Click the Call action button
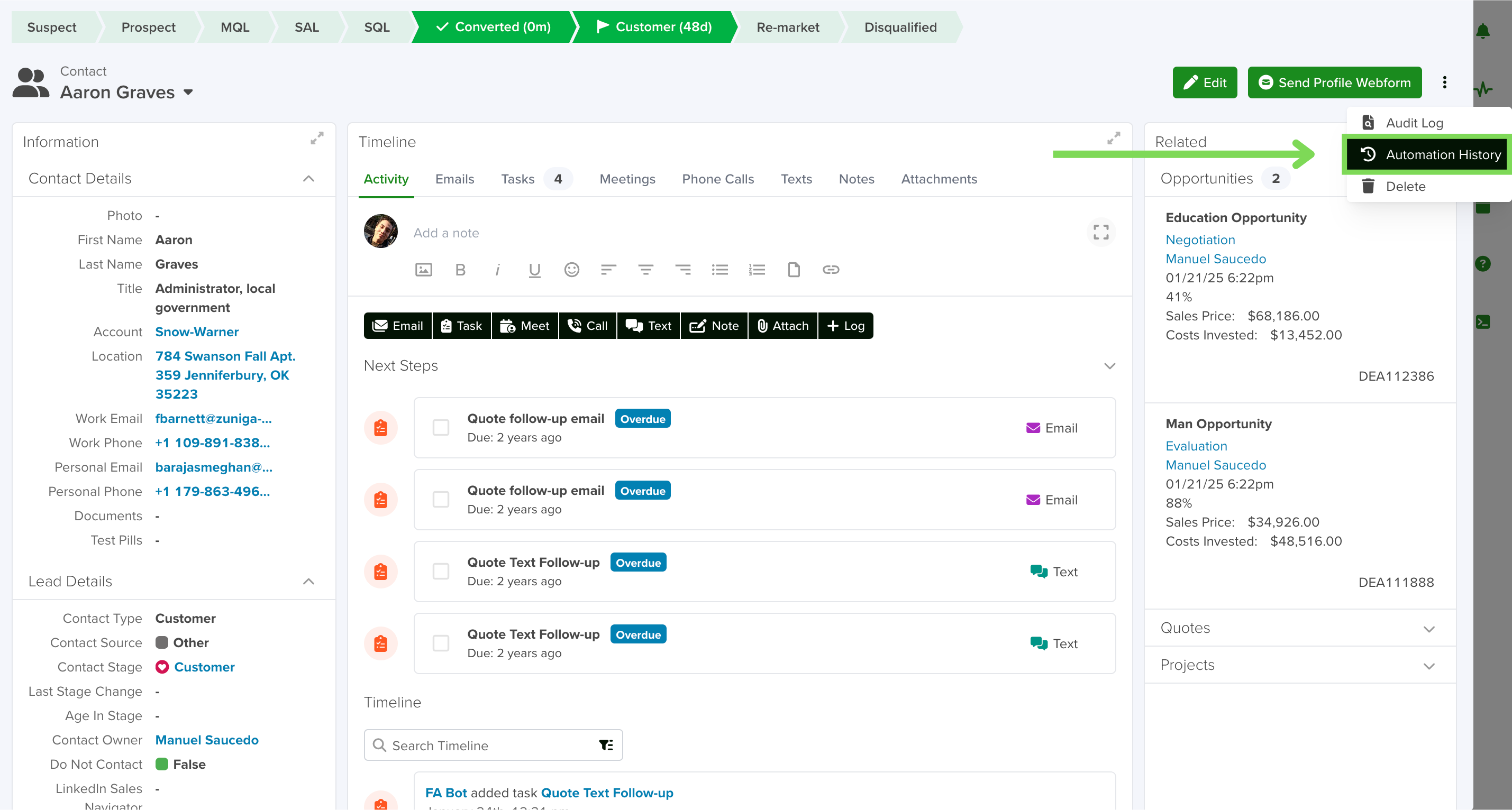This screenshot has height=810, width=1512. (587, 326)
